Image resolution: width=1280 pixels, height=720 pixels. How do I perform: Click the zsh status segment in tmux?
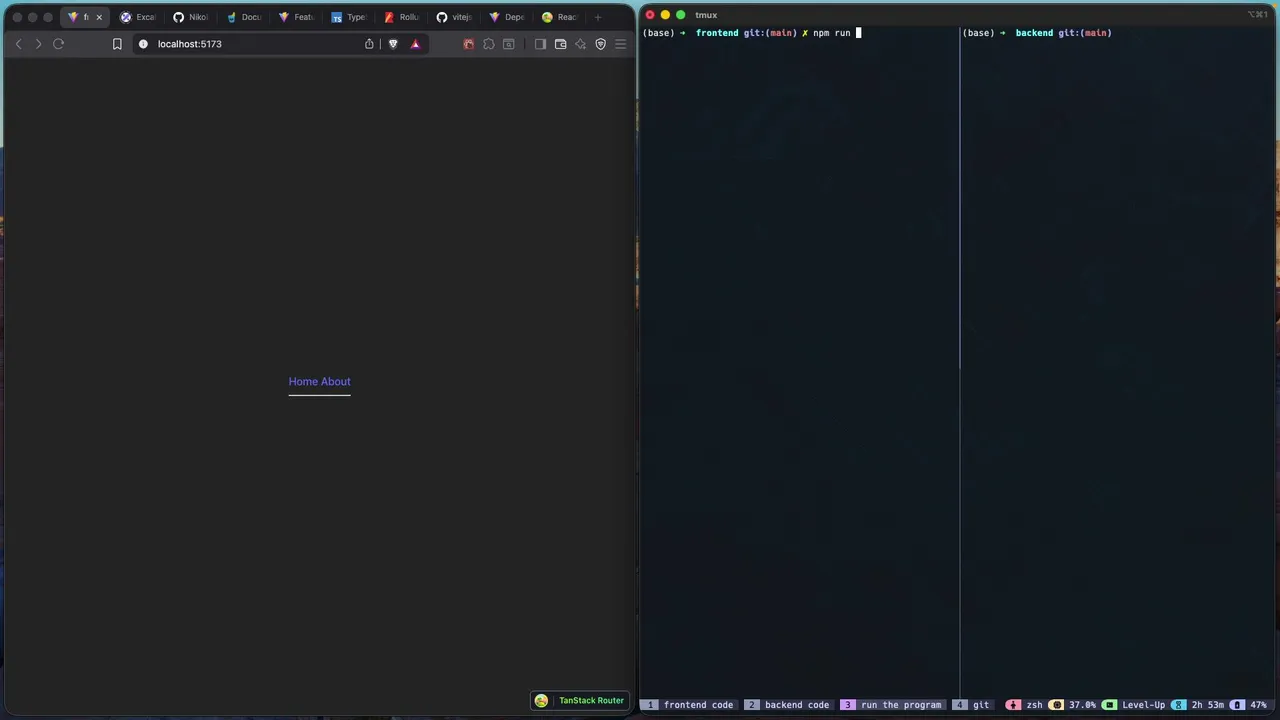pyautogui.click(x=1025, y=705)
